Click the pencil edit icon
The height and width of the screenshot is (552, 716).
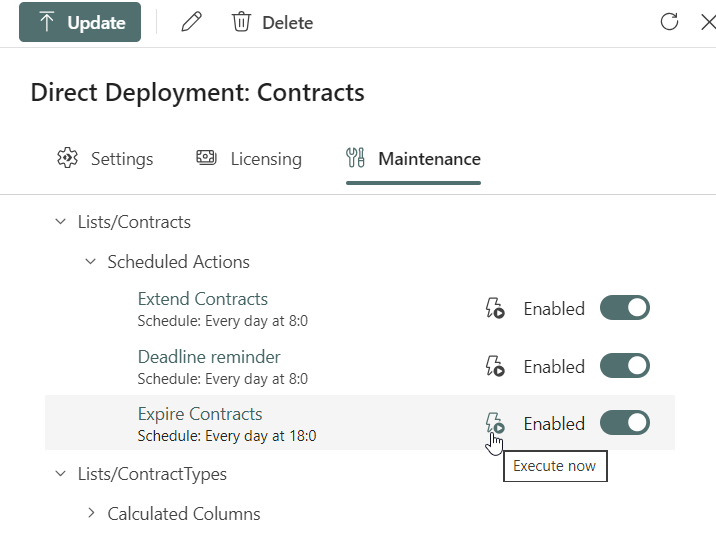pyautogui.click(x=191, y=22)
